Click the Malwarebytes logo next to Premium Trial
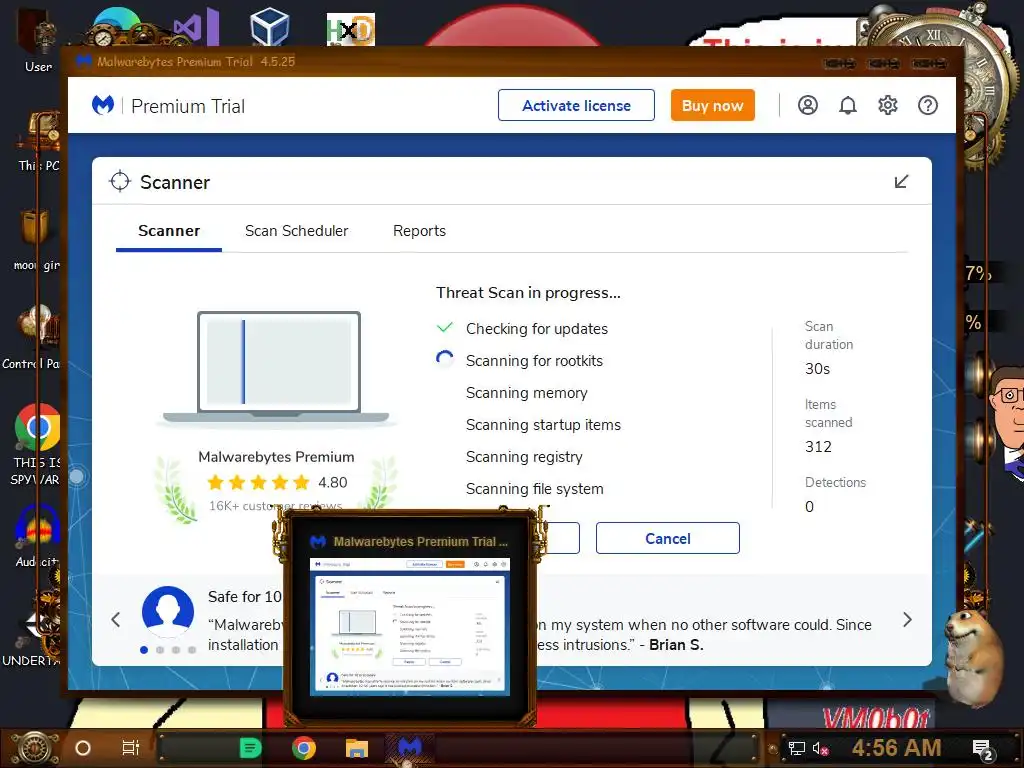Viewport: 1024px width, 768px height. tap(103, 105)
